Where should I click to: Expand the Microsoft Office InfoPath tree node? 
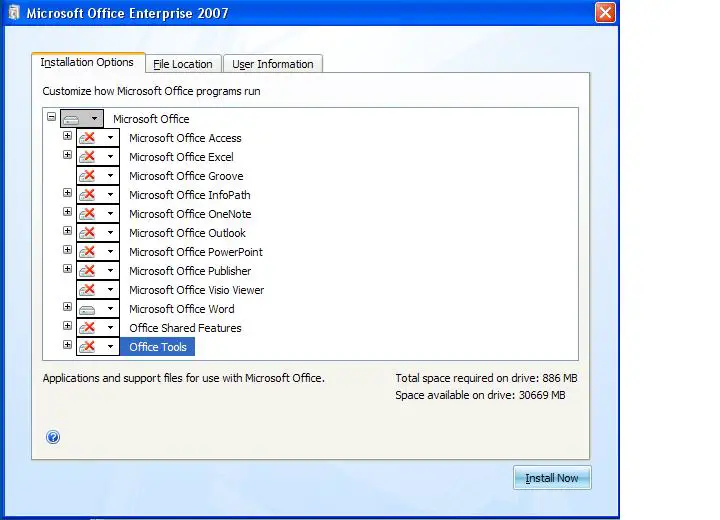coord(68,192)
